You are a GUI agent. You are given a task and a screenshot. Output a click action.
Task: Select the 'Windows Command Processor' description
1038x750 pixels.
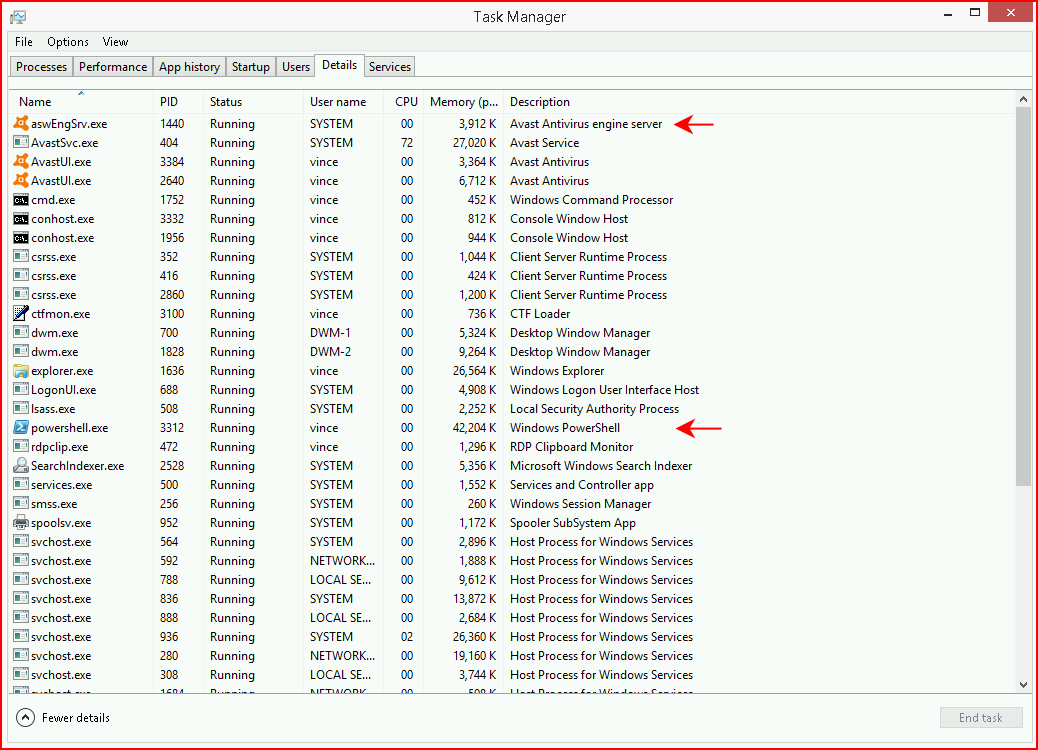coord(591,200)
